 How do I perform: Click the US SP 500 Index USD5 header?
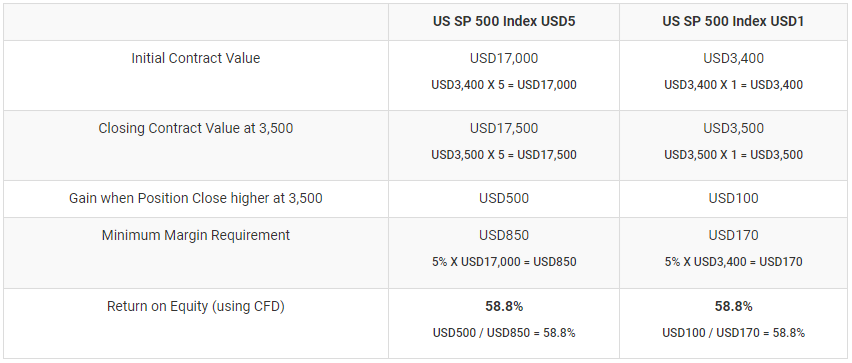click(x=504, y=21)
